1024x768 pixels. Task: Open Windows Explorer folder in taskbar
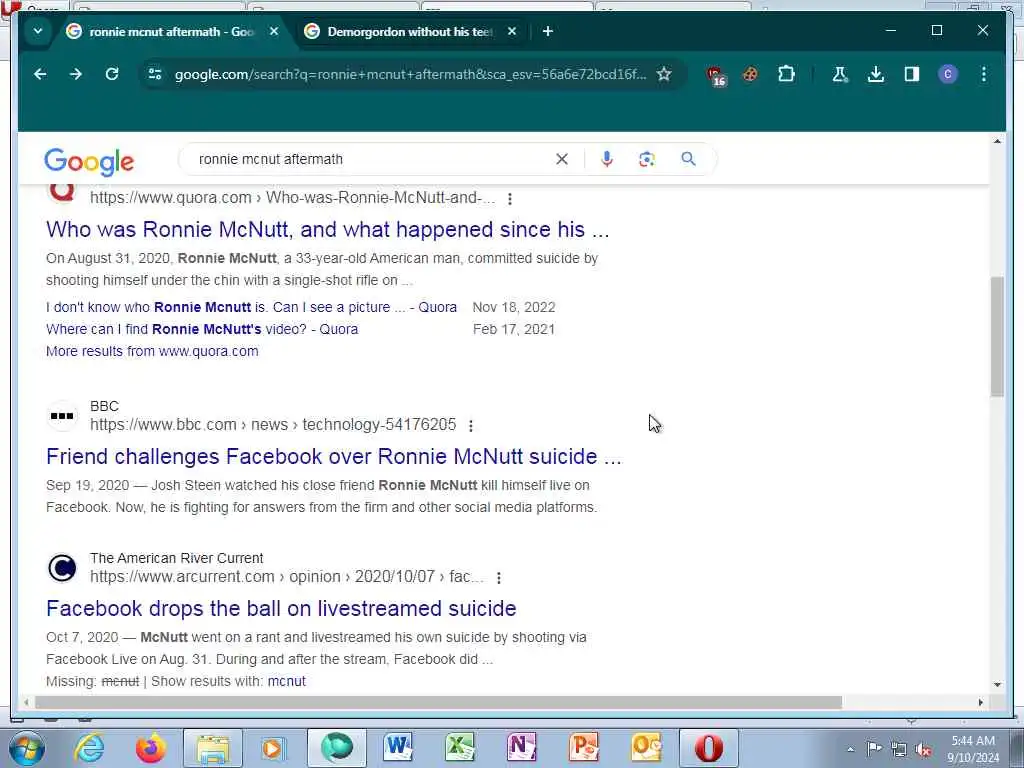coord(213,748)
